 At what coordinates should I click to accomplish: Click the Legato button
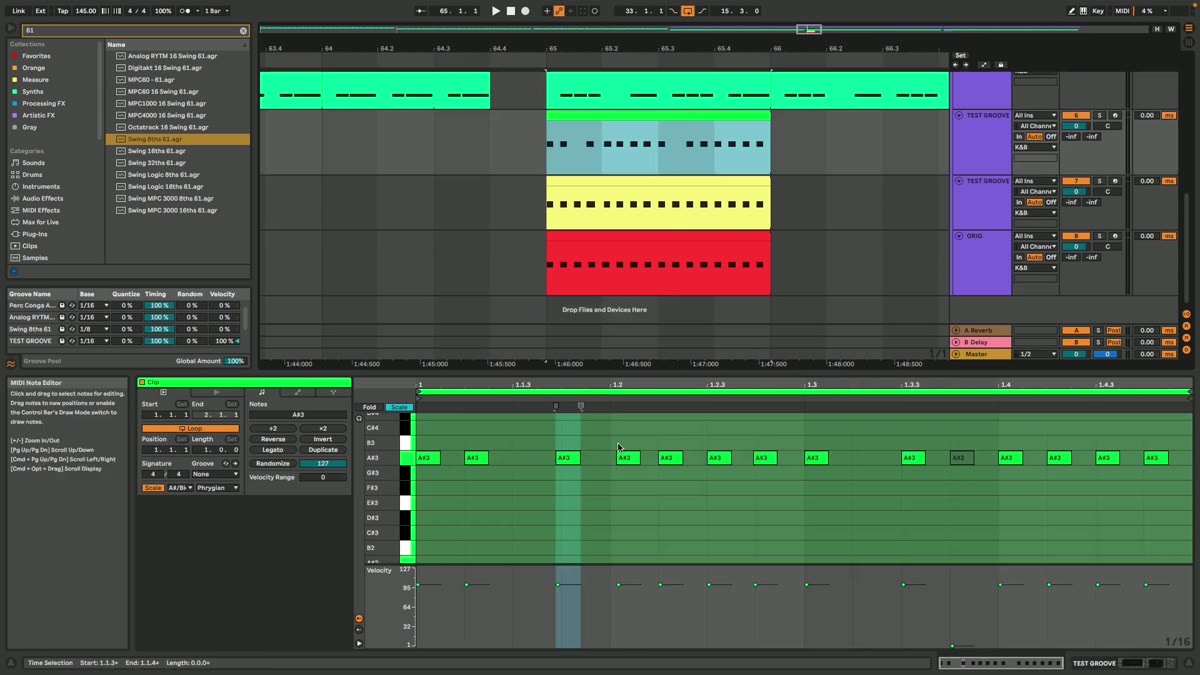click(x=273, y=450)
